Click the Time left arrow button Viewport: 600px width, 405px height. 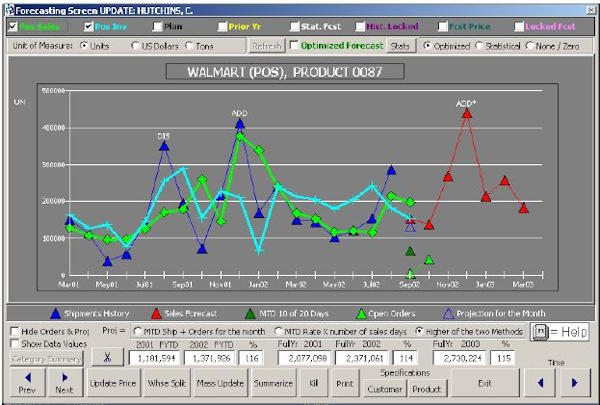tap(540, 381)
